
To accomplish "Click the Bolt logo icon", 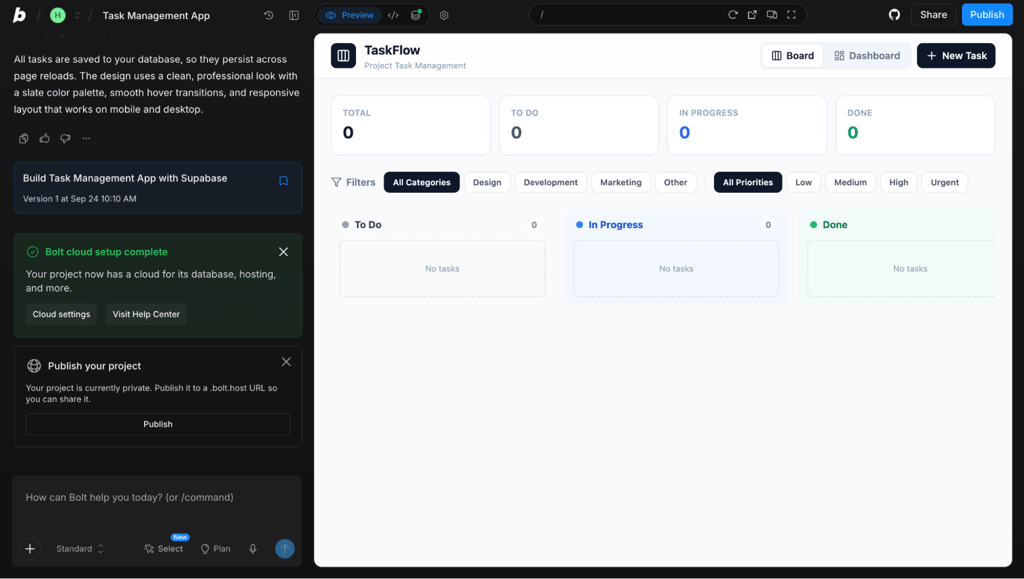I will 20,15.
